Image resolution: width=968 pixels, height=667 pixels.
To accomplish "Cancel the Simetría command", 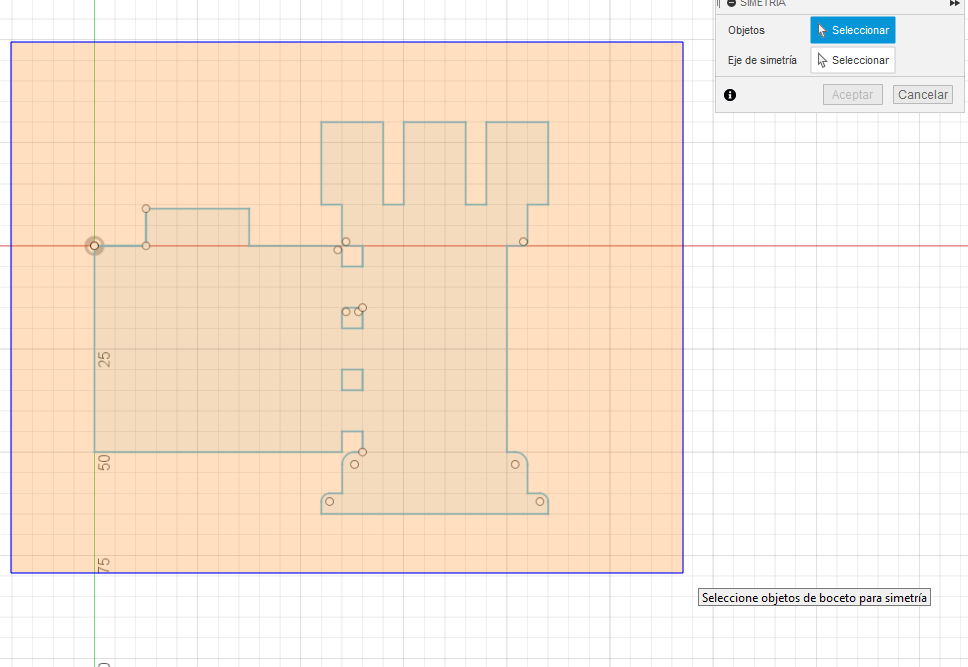I will (x=922, y=94).
